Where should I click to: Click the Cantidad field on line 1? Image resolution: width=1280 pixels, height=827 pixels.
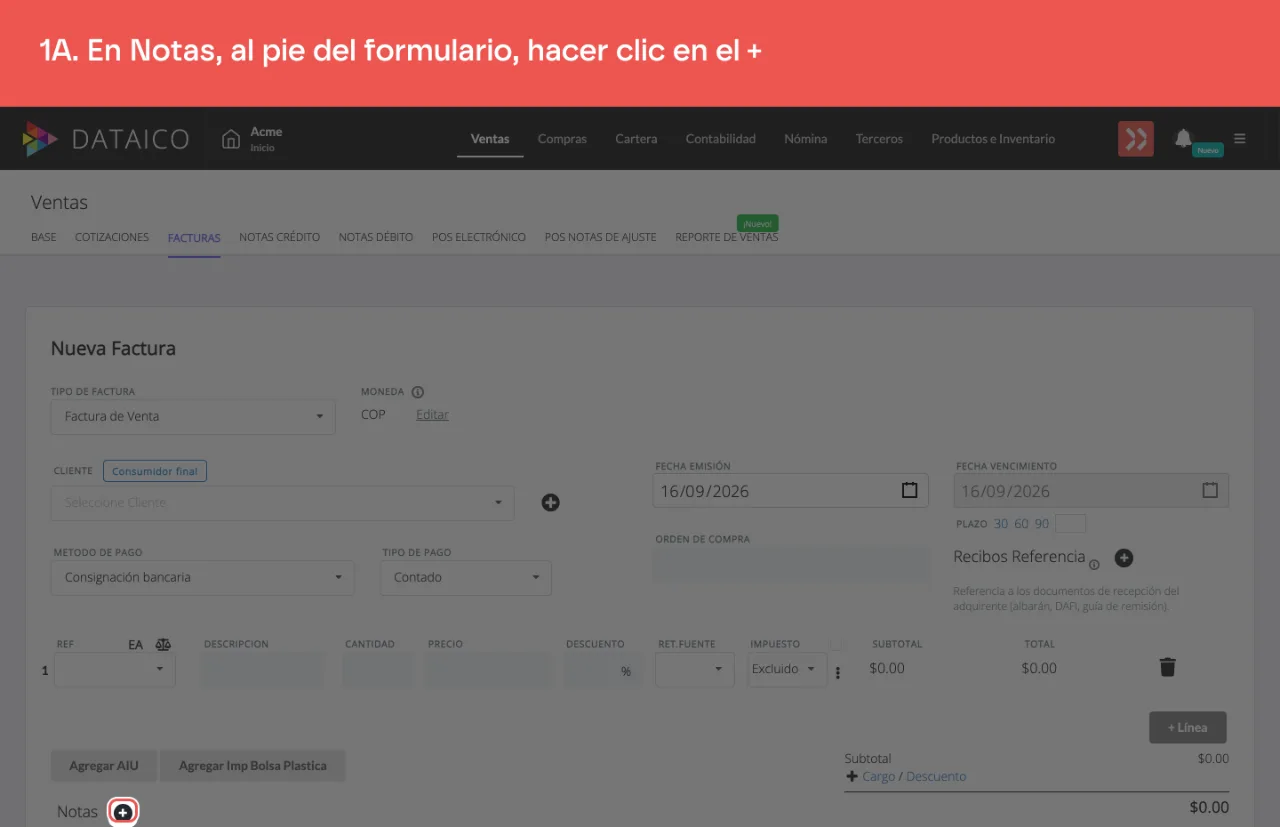coord(378,670)
